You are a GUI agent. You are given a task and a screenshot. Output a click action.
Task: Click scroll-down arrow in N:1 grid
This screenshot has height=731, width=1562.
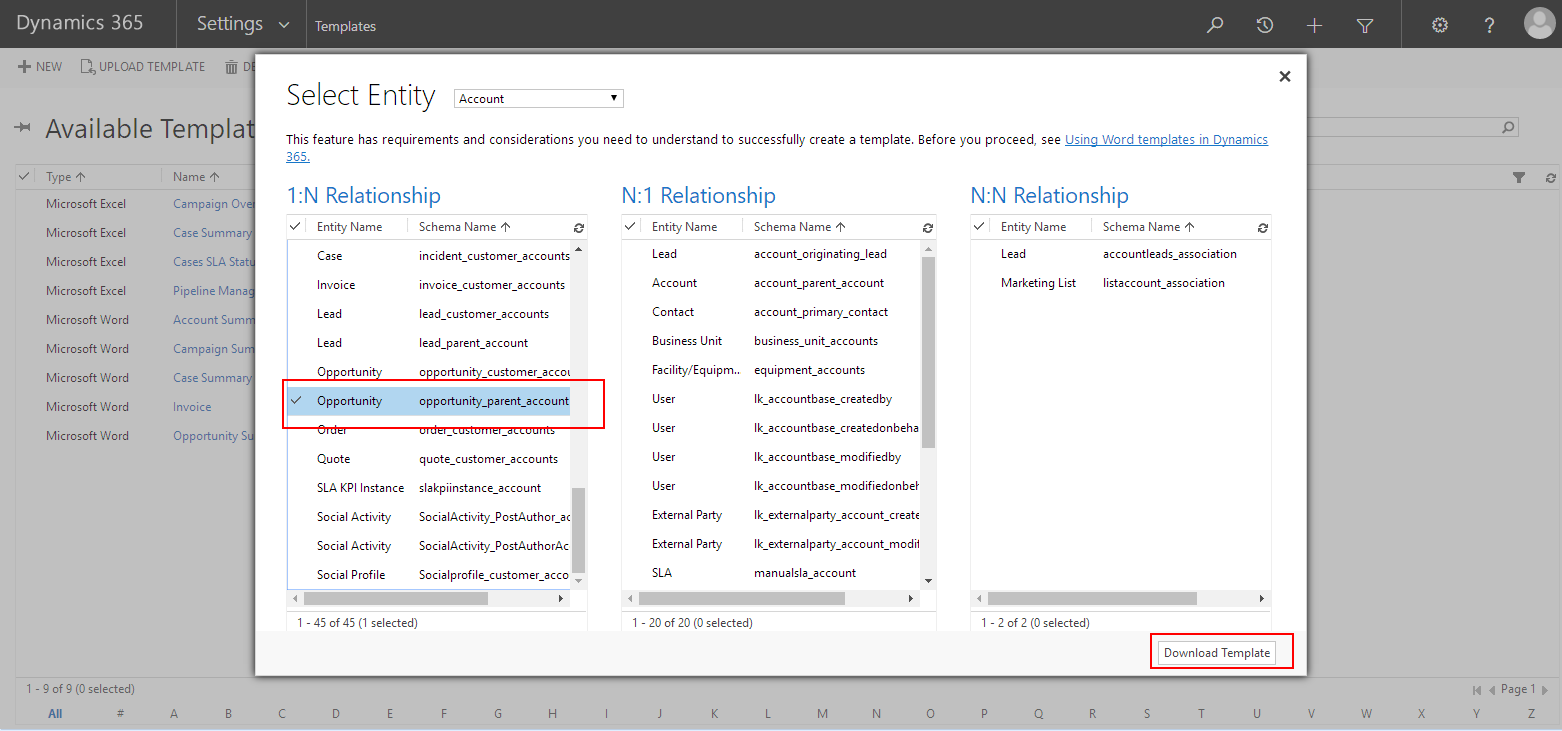[x=928, y=580]
